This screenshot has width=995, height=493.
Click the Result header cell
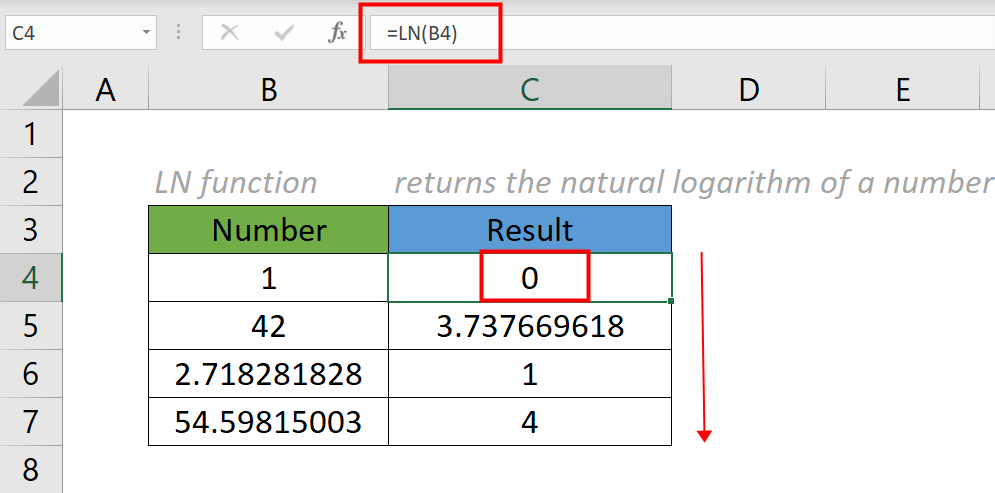point(529,230)
